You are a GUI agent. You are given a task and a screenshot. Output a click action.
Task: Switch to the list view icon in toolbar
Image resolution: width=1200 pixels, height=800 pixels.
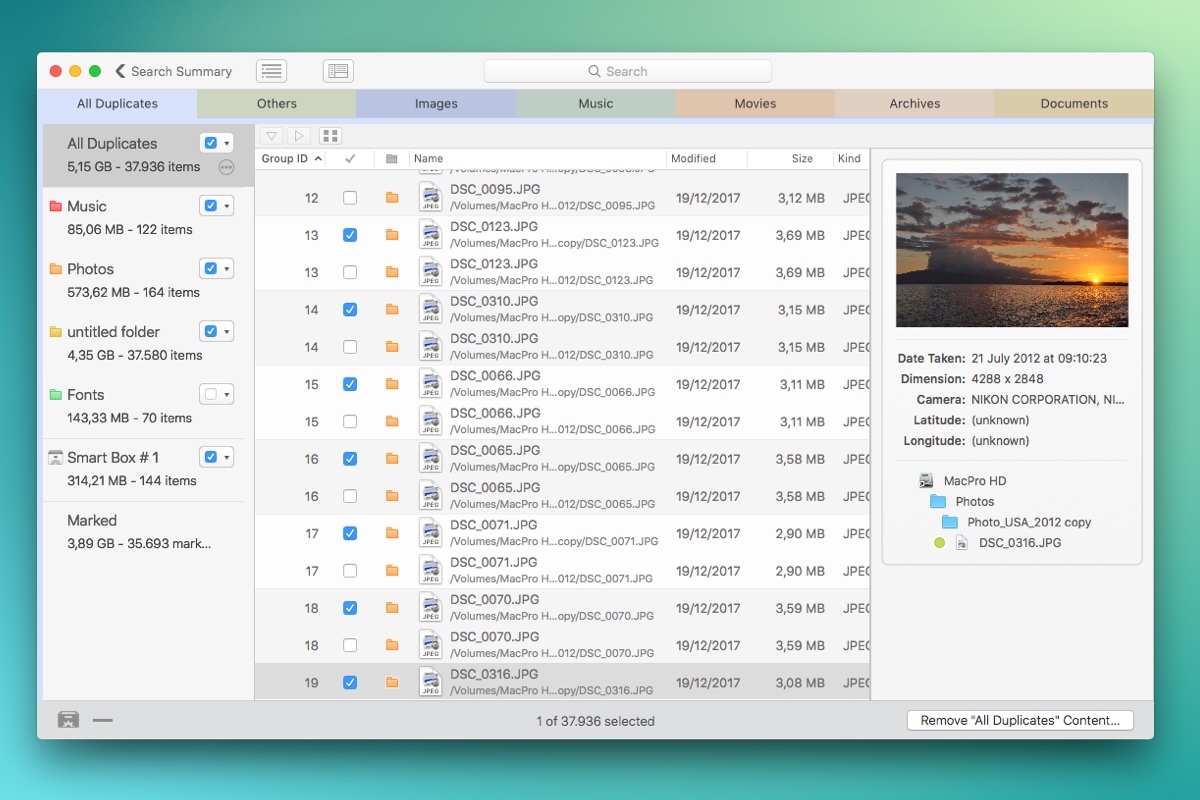click(271, 71)
